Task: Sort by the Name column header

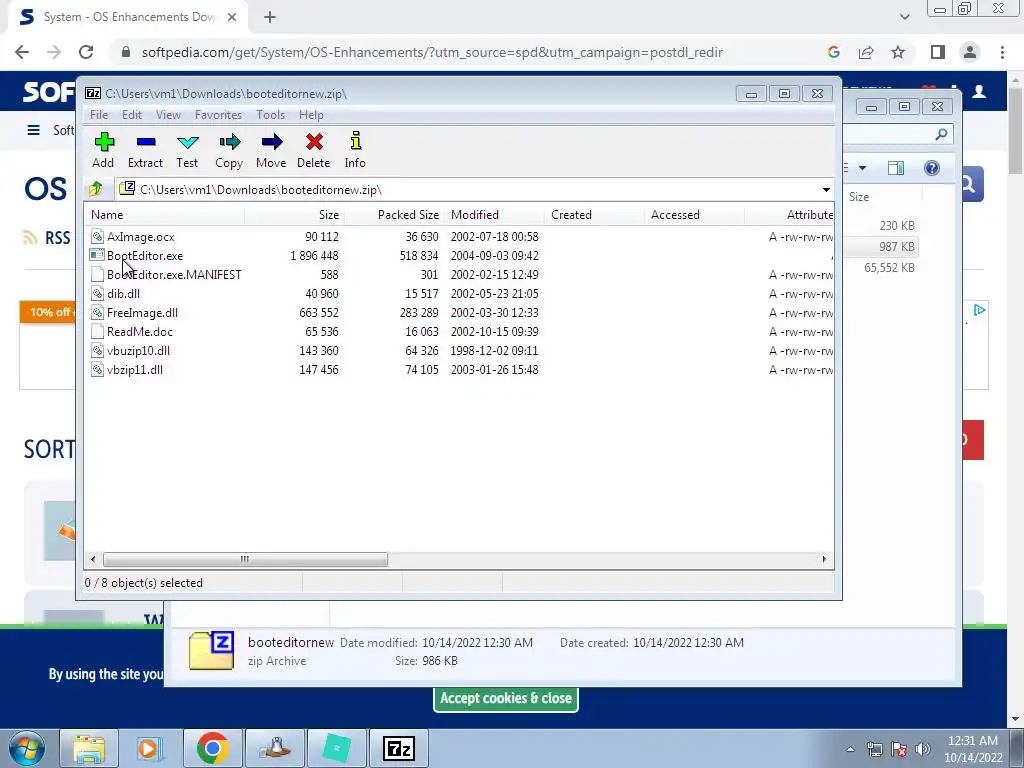Action: [165, 215]
